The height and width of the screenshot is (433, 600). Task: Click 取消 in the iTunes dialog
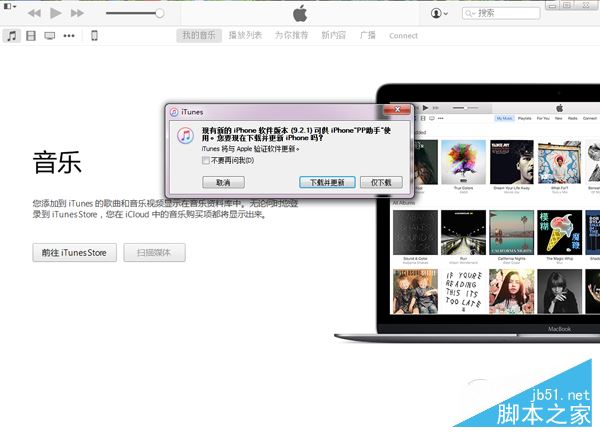(223, 182)
